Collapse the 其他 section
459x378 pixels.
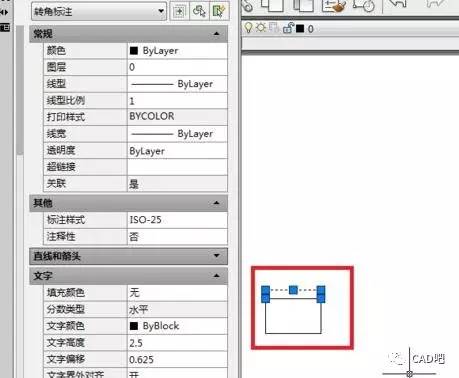(x=217, y=203)
